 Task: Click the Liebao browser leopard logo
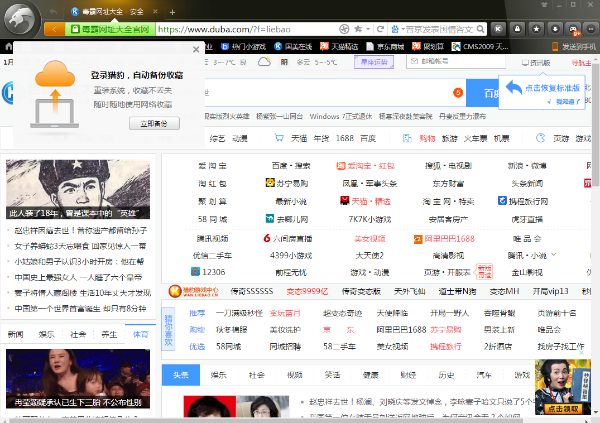(23, 19)
